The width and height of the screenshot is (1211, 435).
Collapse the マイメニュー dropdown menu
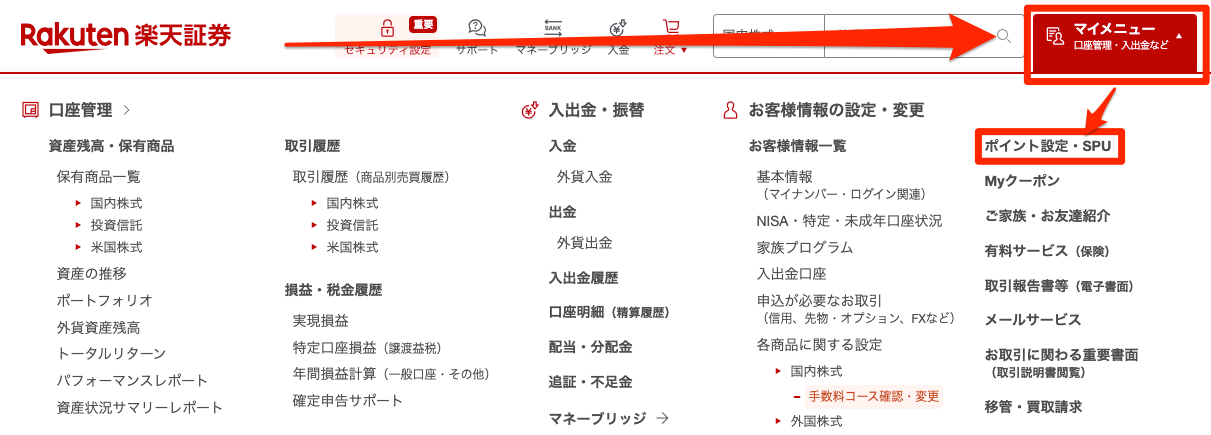(x=1178, y=36)
